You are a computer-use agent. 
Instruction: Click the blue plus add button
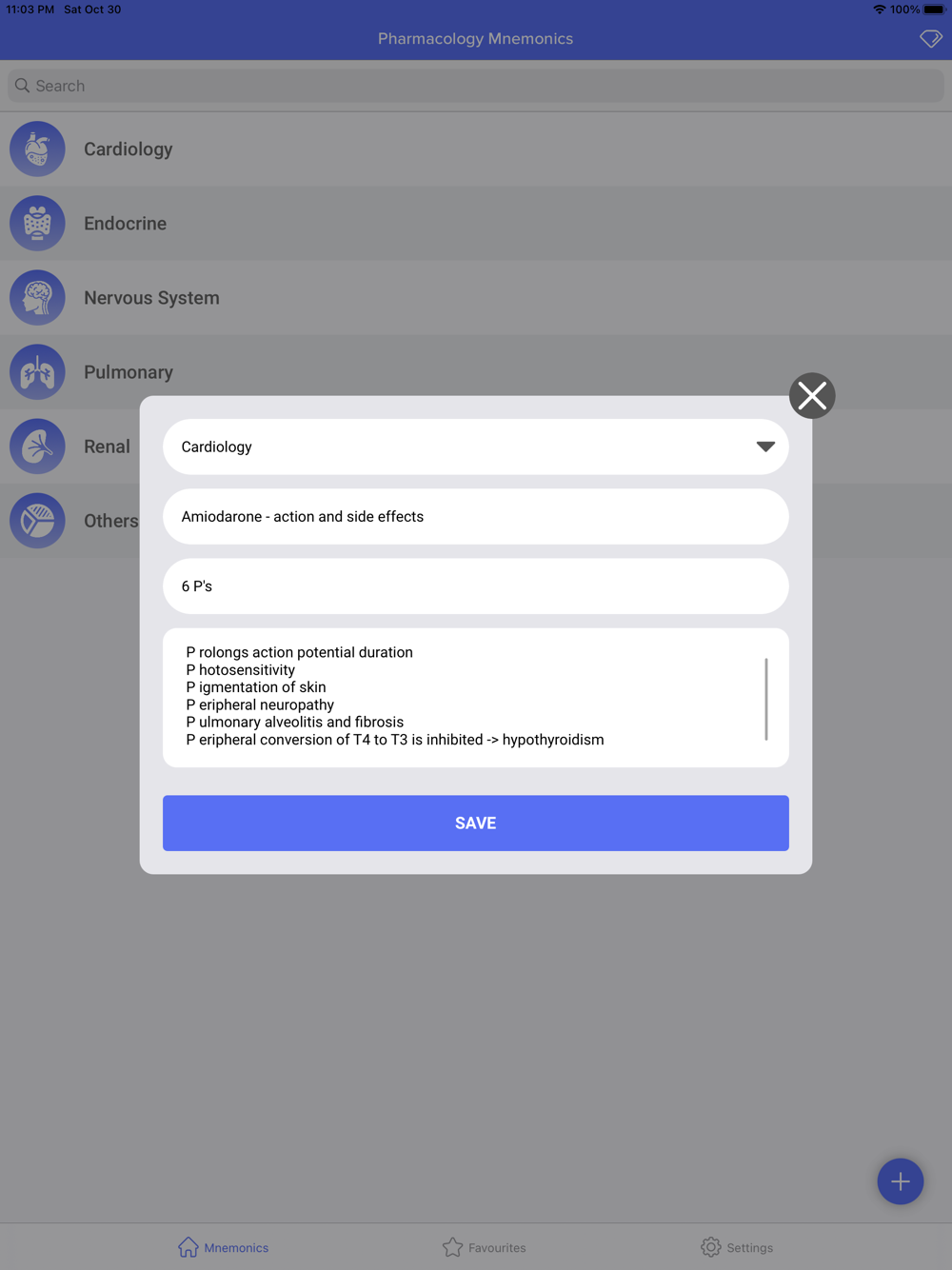(x=900, y=1181)
